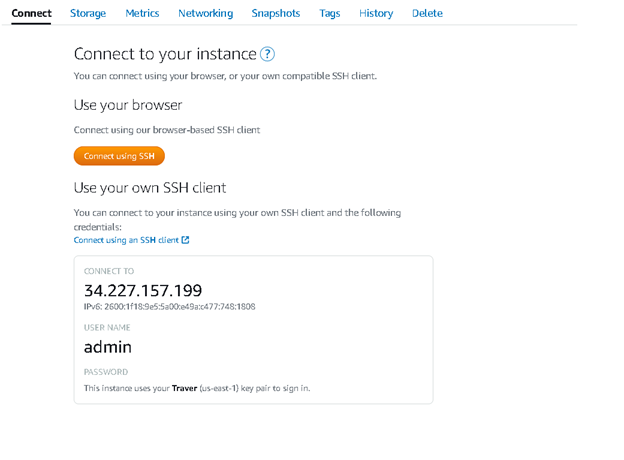
Task: Click the CONNECT TO label
Action: [x=109, y=271]
